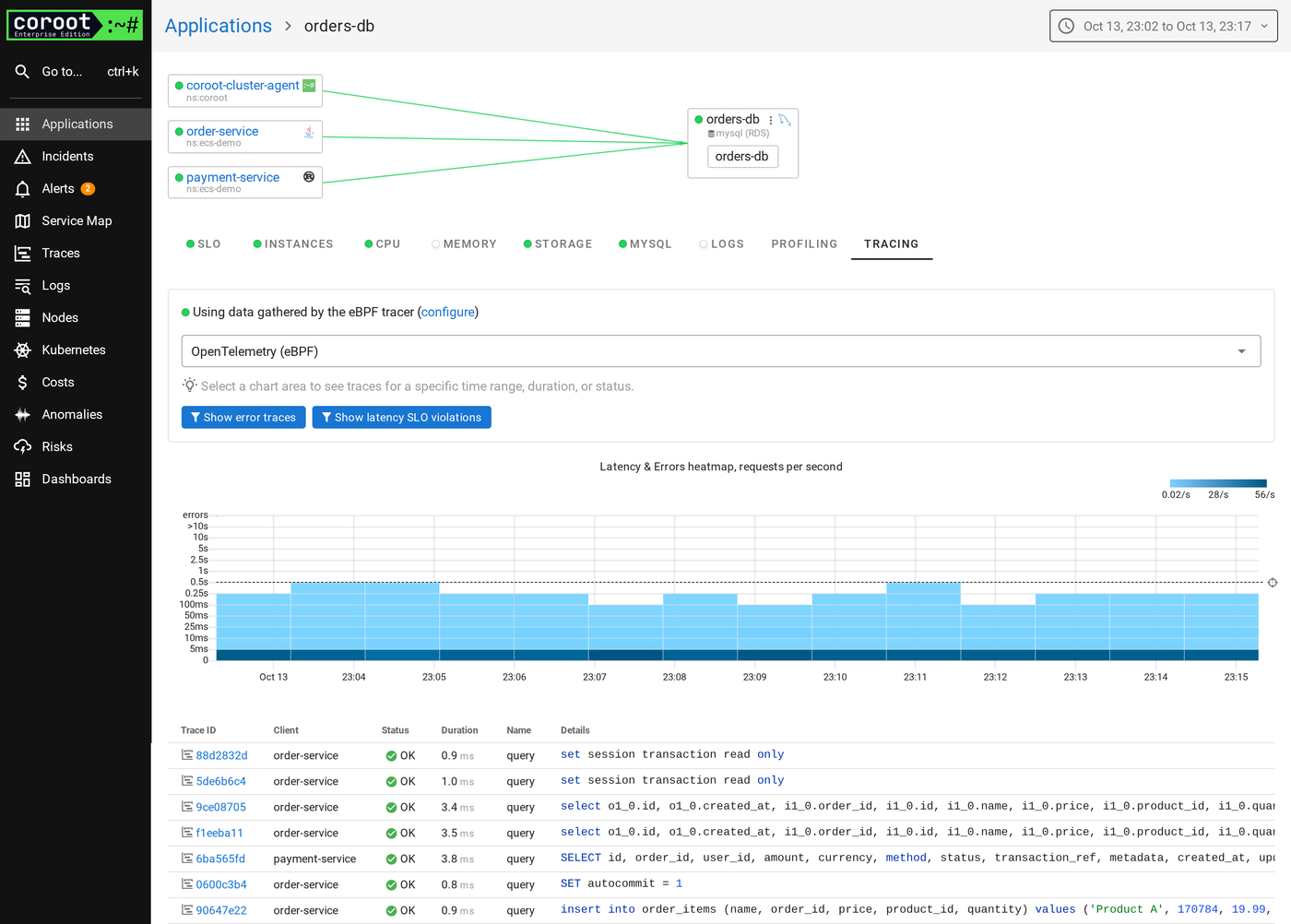The width and height of the screenshot is (1291, 924).
Task: Click the Anomalies waveform icon
Action: [x=23, y=415]
